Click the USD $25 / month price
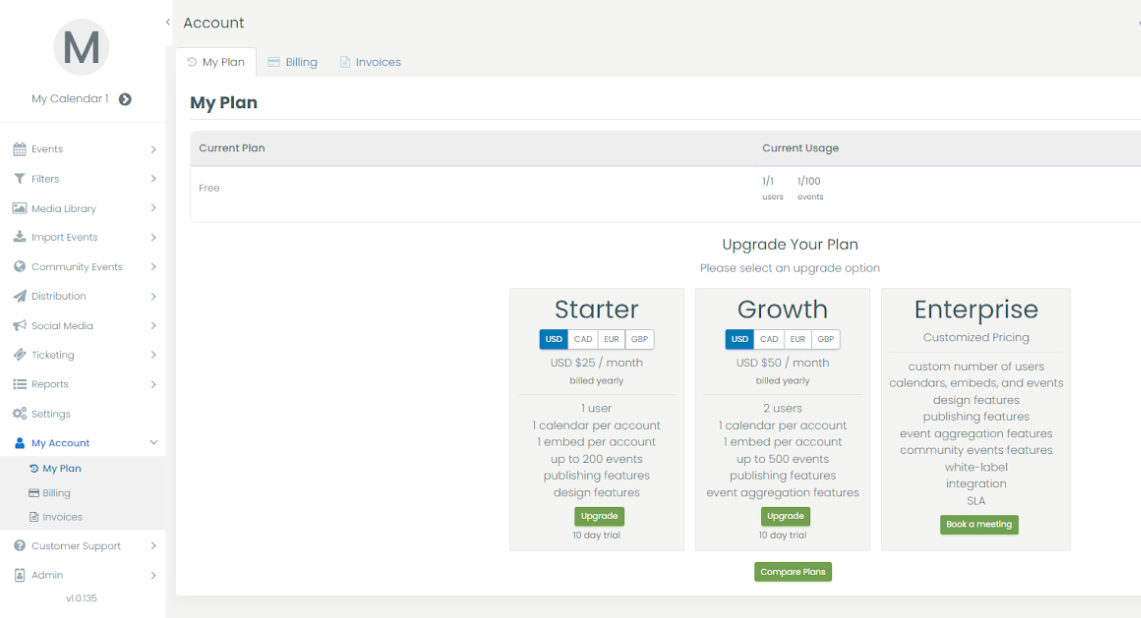Screen dimensions: 1141x618 point(597,363)
